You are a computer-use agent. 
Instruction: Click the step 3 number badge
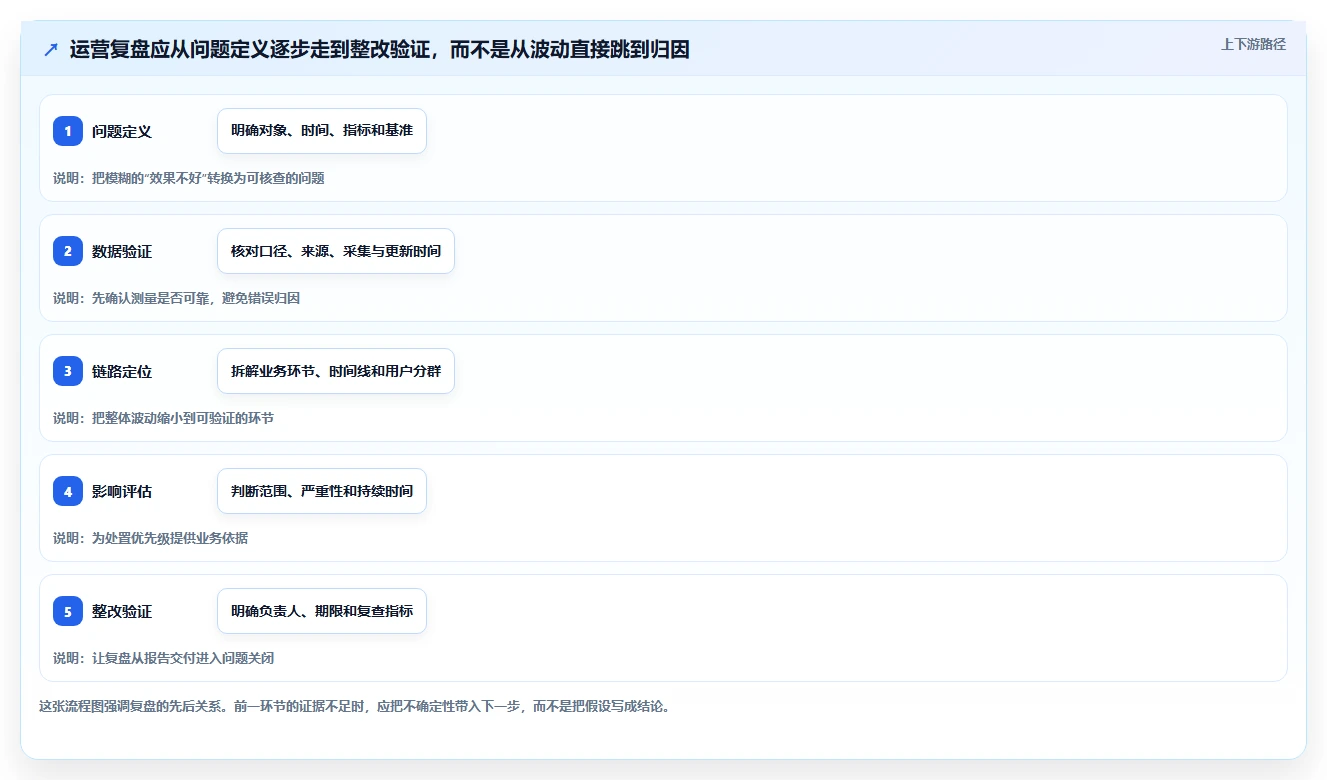coord(68,371)
